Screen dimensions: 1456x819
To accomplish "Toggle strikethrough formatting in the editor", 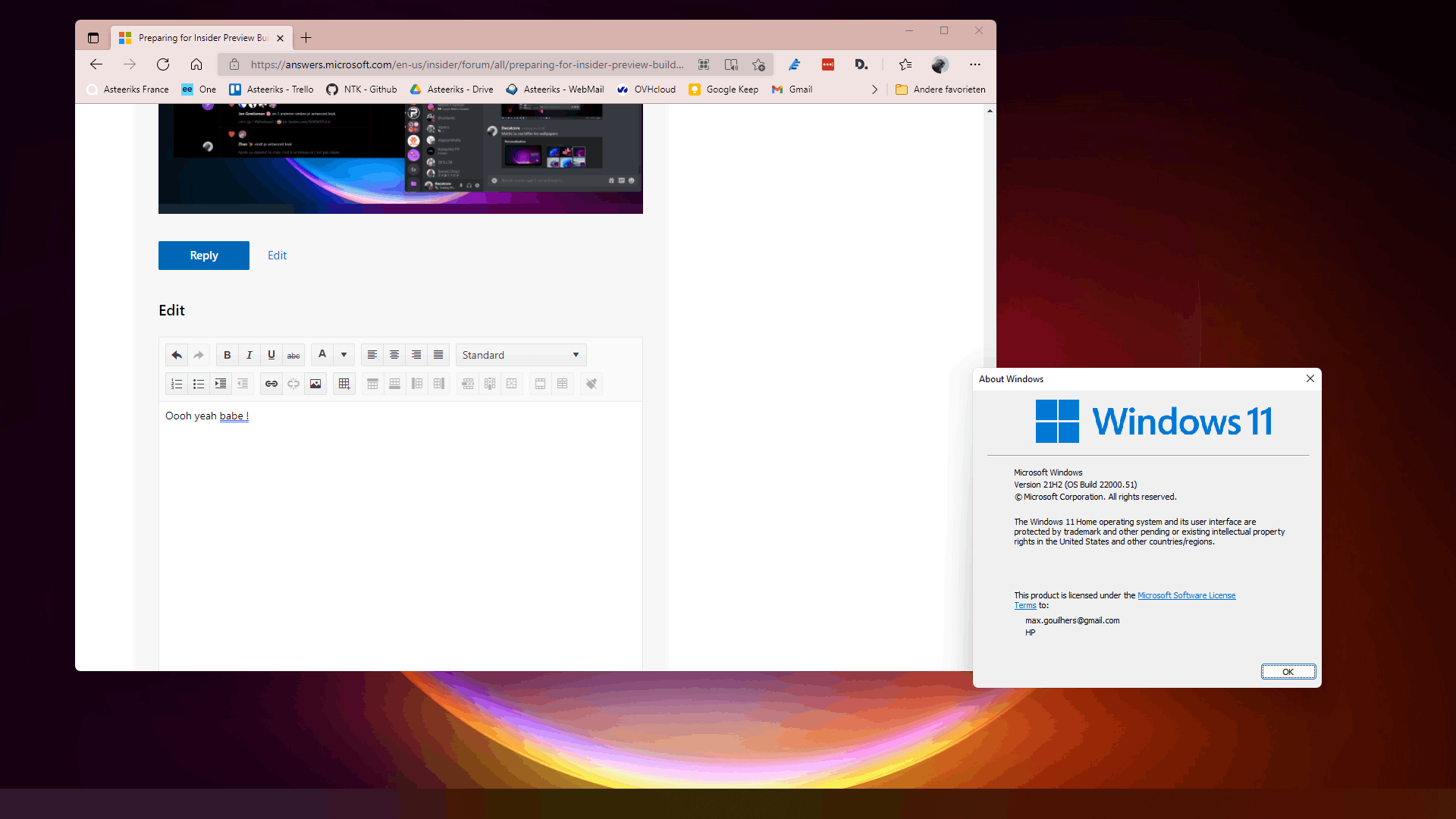I will (293, 355).
